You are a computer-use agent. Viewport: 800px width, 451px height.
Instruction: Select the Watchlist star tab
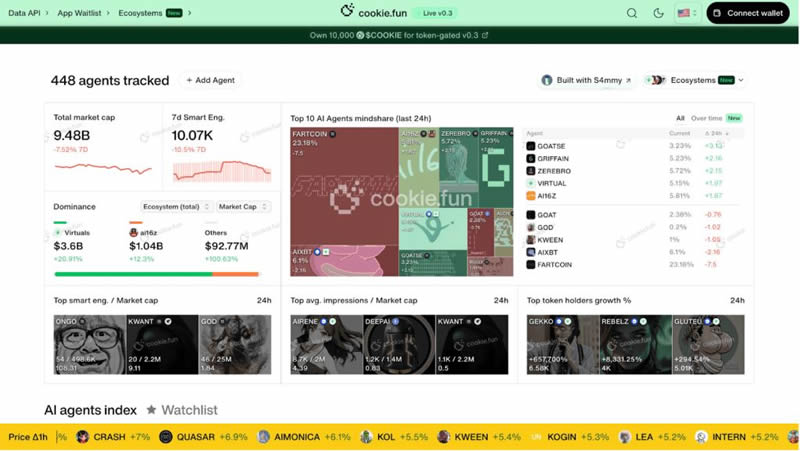[181, 410]
